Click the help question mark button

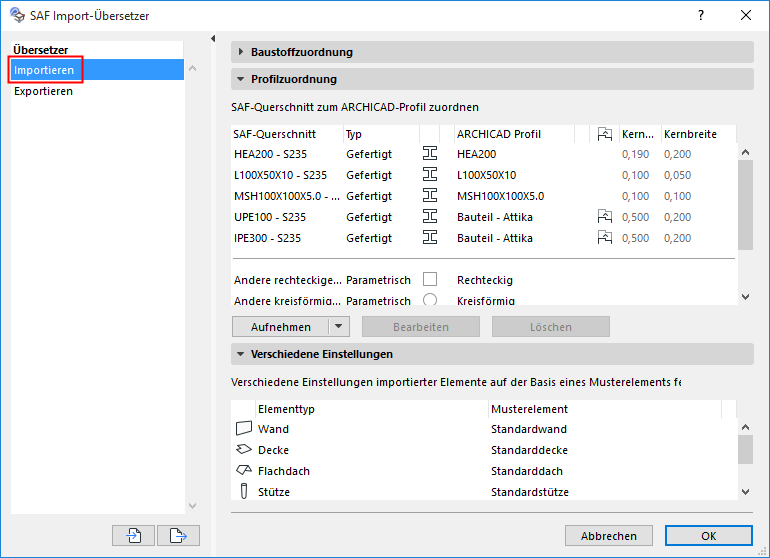tap(701, 15)
